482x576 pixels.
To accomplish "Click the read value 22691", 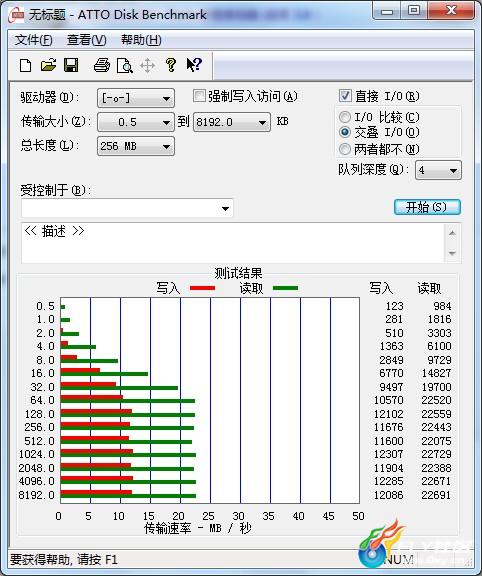I will click(x=436, y=495).
